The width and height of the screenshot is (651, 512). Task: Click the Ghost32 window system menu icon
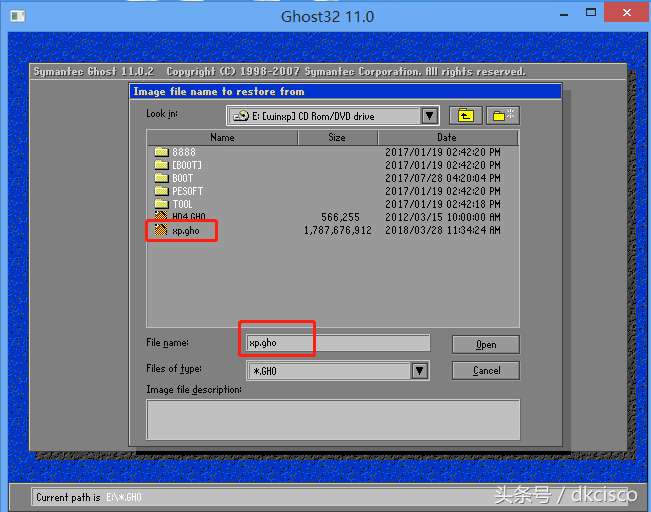pos(17,16)
